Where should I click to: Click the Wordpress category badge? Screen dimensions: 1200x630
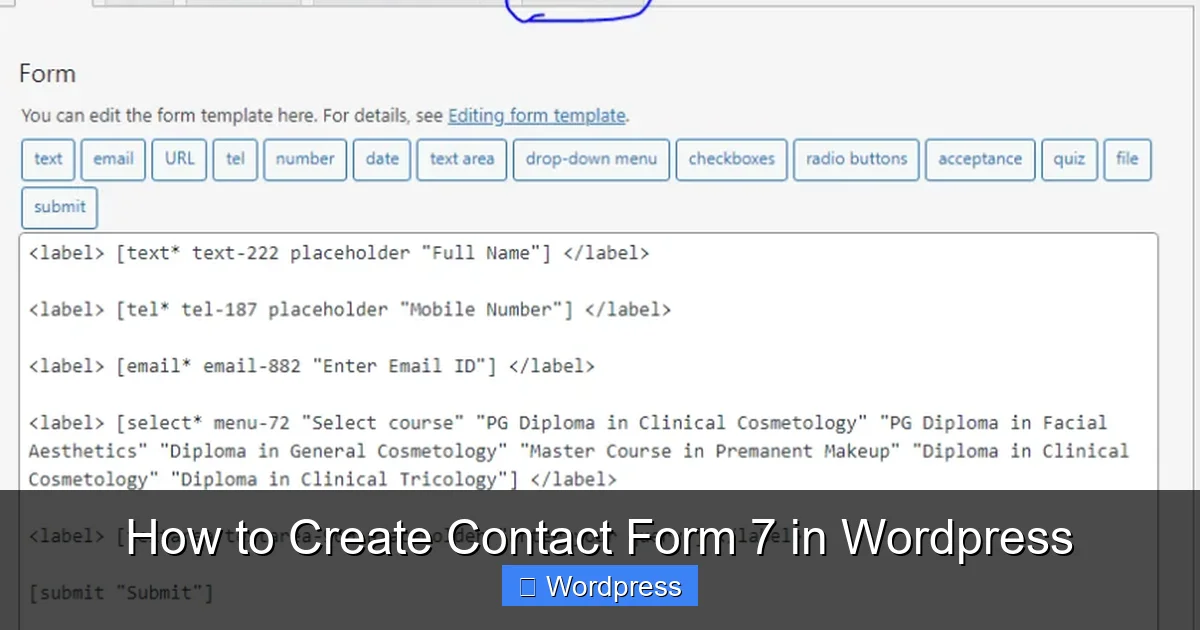pos(600,586)
